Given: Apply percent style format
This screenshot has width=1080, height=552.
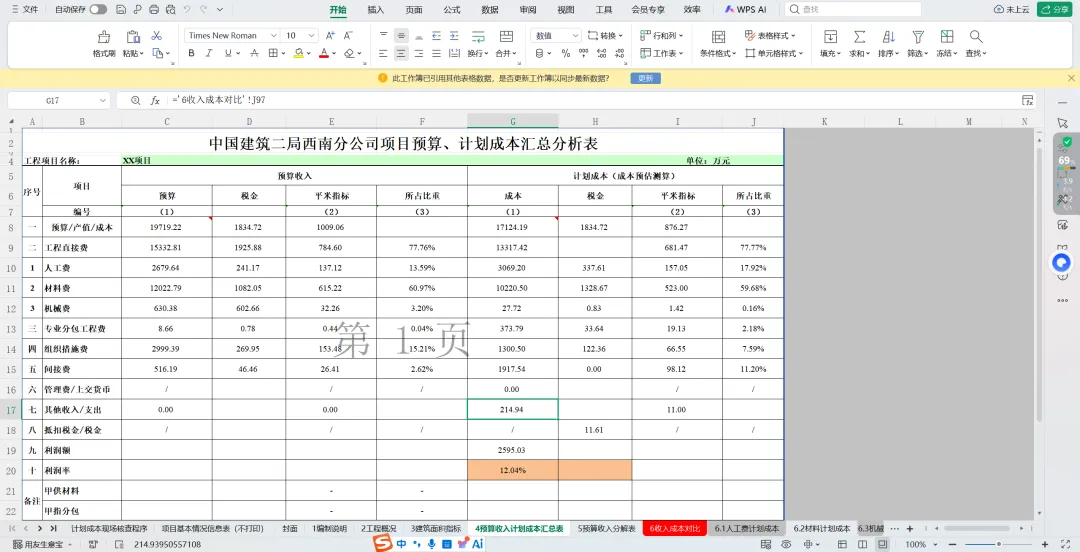Looking at the screenshot, I should [565, 53].
